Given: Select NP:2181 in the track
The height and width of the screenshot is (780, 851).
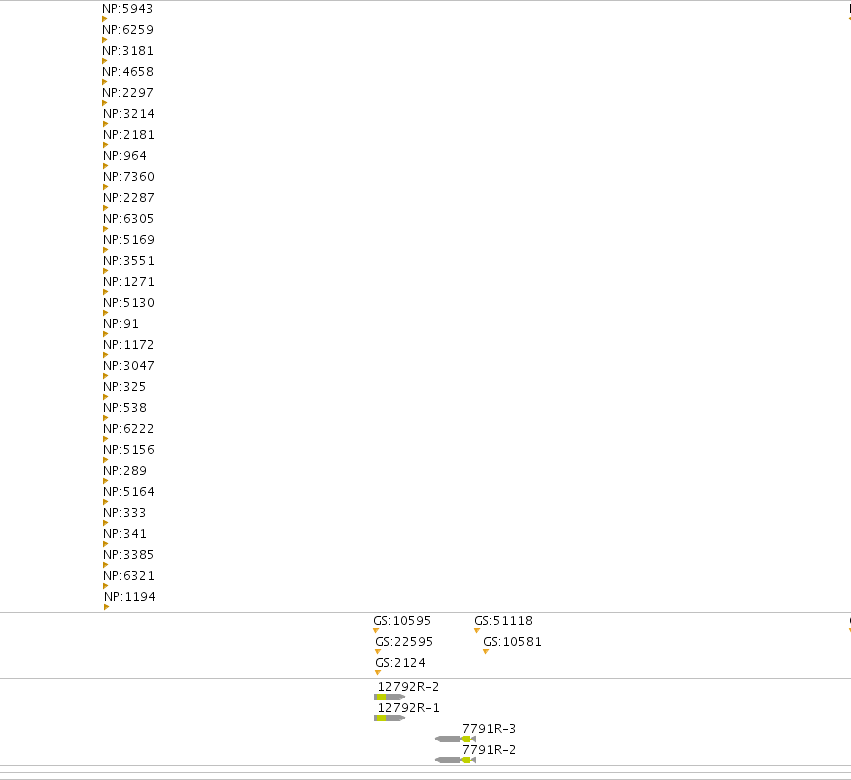Looking at the screenshot, I should 129,135.
